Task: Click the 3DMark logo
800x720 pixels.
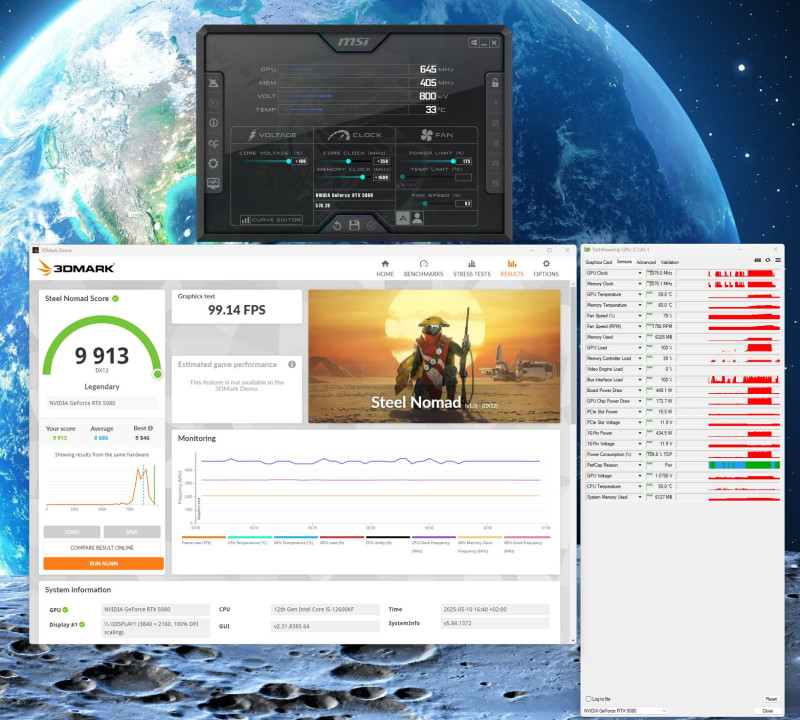Action: click(76, 268)
